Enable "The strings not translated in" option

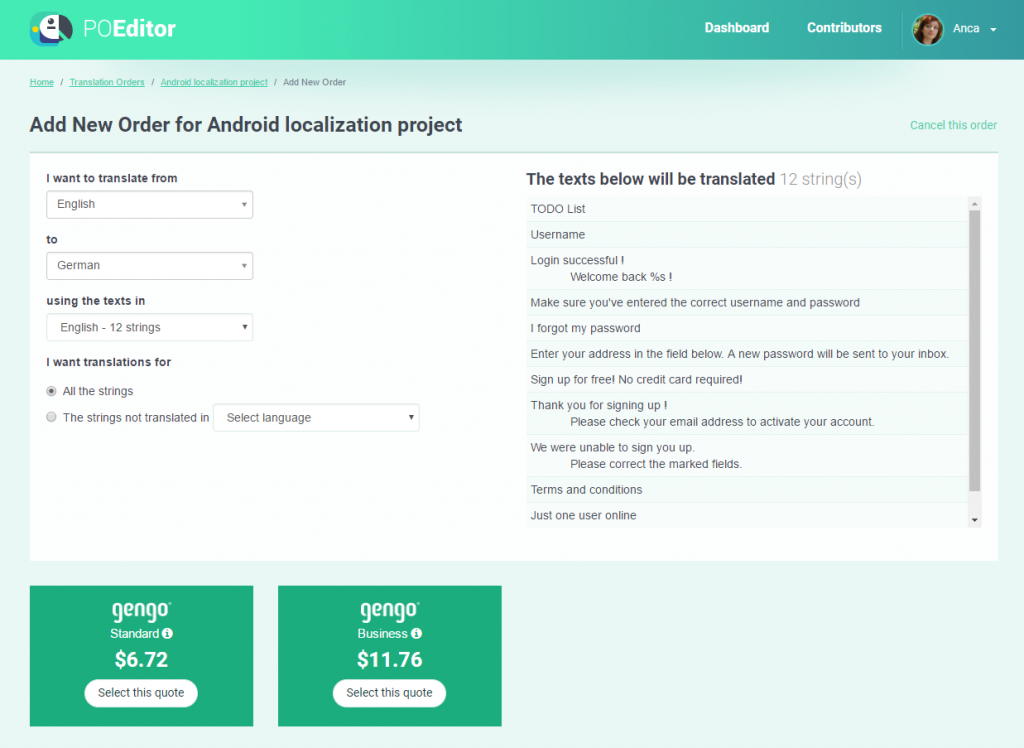coord(51,417)
